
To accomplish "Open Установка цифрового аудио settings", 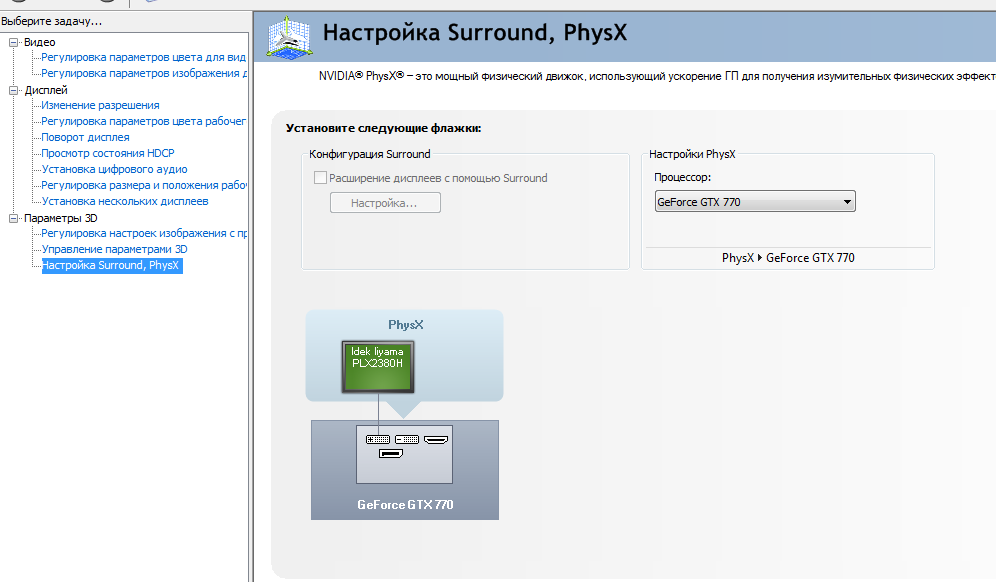I will coord(114,169).
